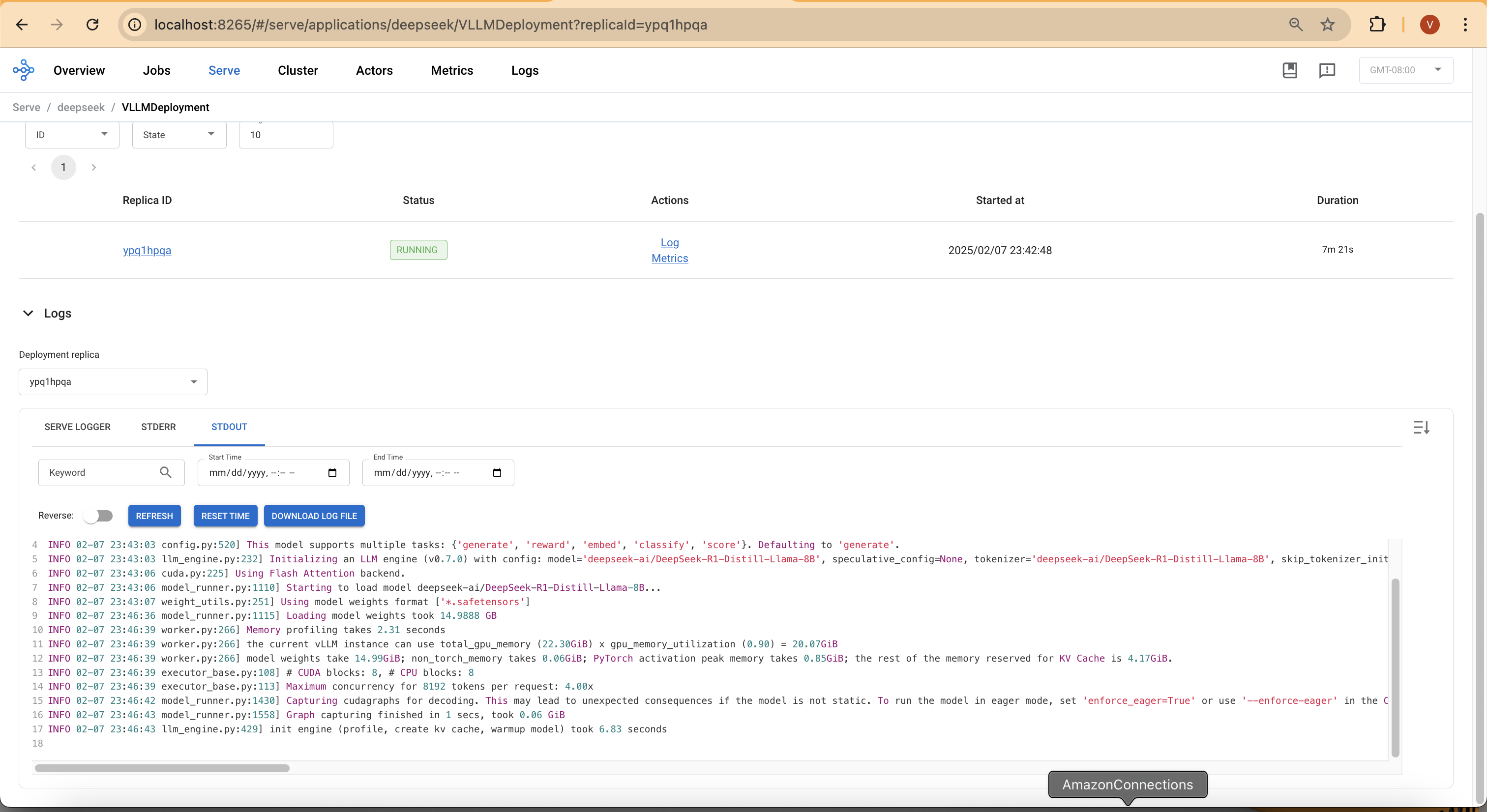
Task: Open the documentation book icon
Action: (1290, 70)
